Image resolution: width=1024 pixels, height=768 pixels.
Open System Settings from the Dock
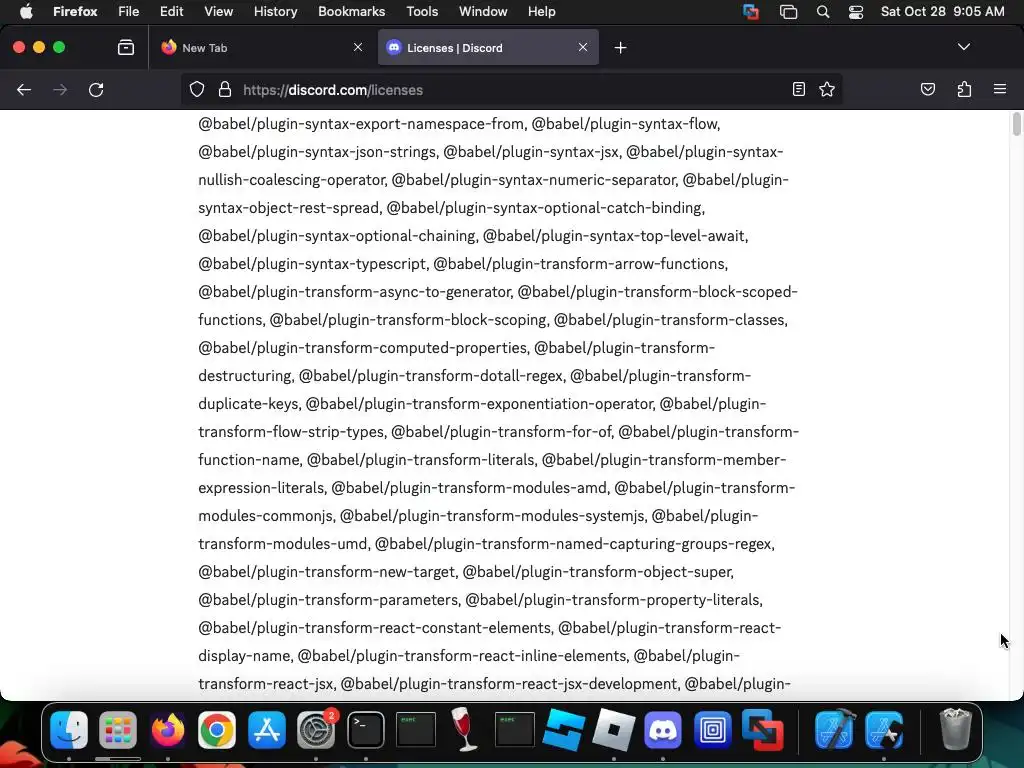click(x=316, y=729)
